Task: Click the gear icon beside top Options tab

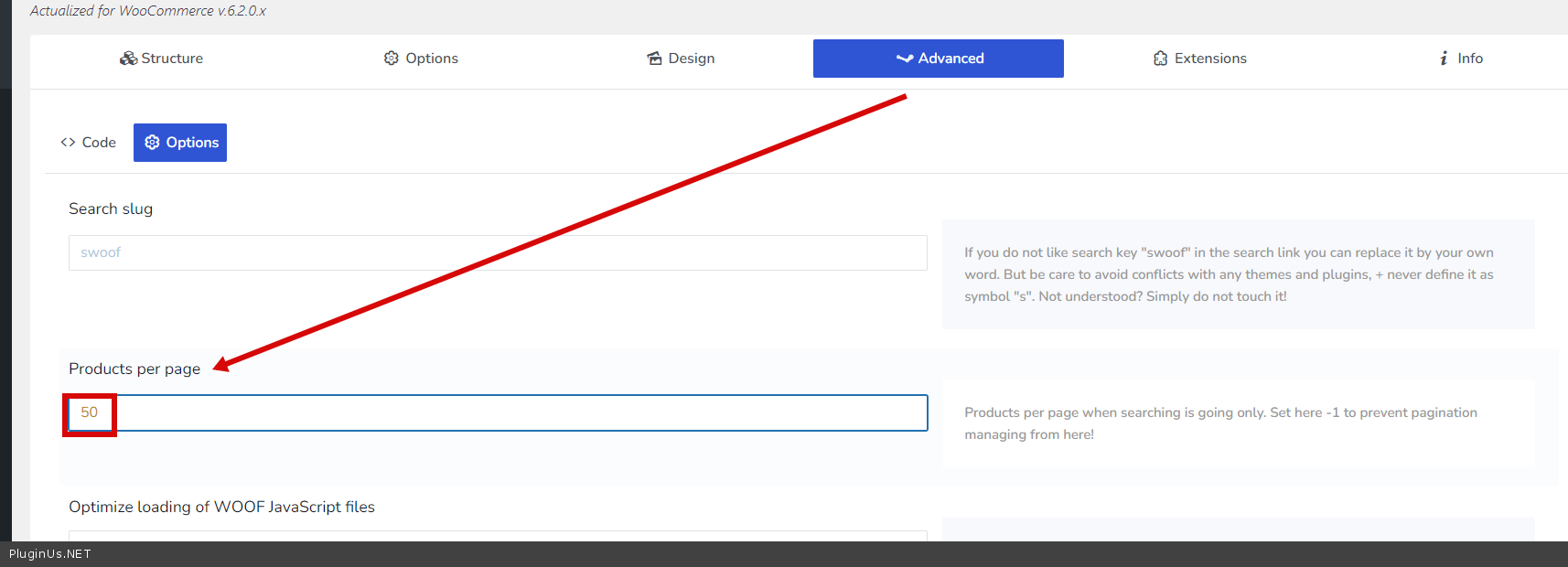Action: click(x=392, y=59)
